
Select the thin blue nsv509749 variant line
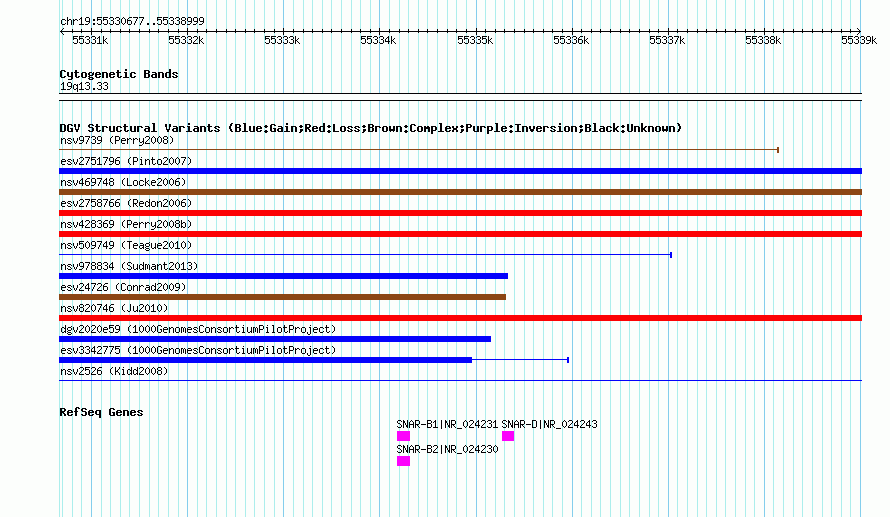click(x=366, y=255)
